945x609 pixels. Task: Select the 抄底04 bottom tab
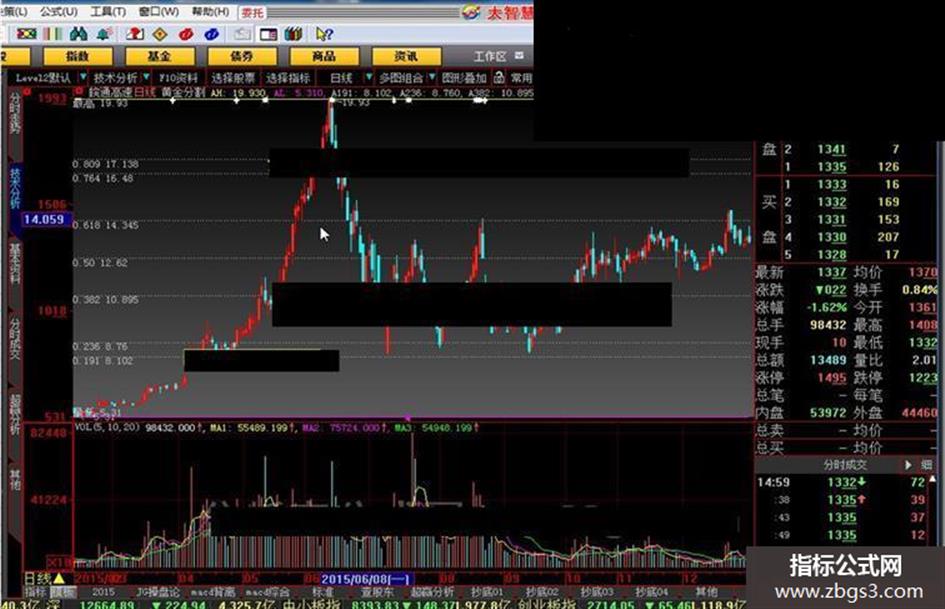click(651, 592)
